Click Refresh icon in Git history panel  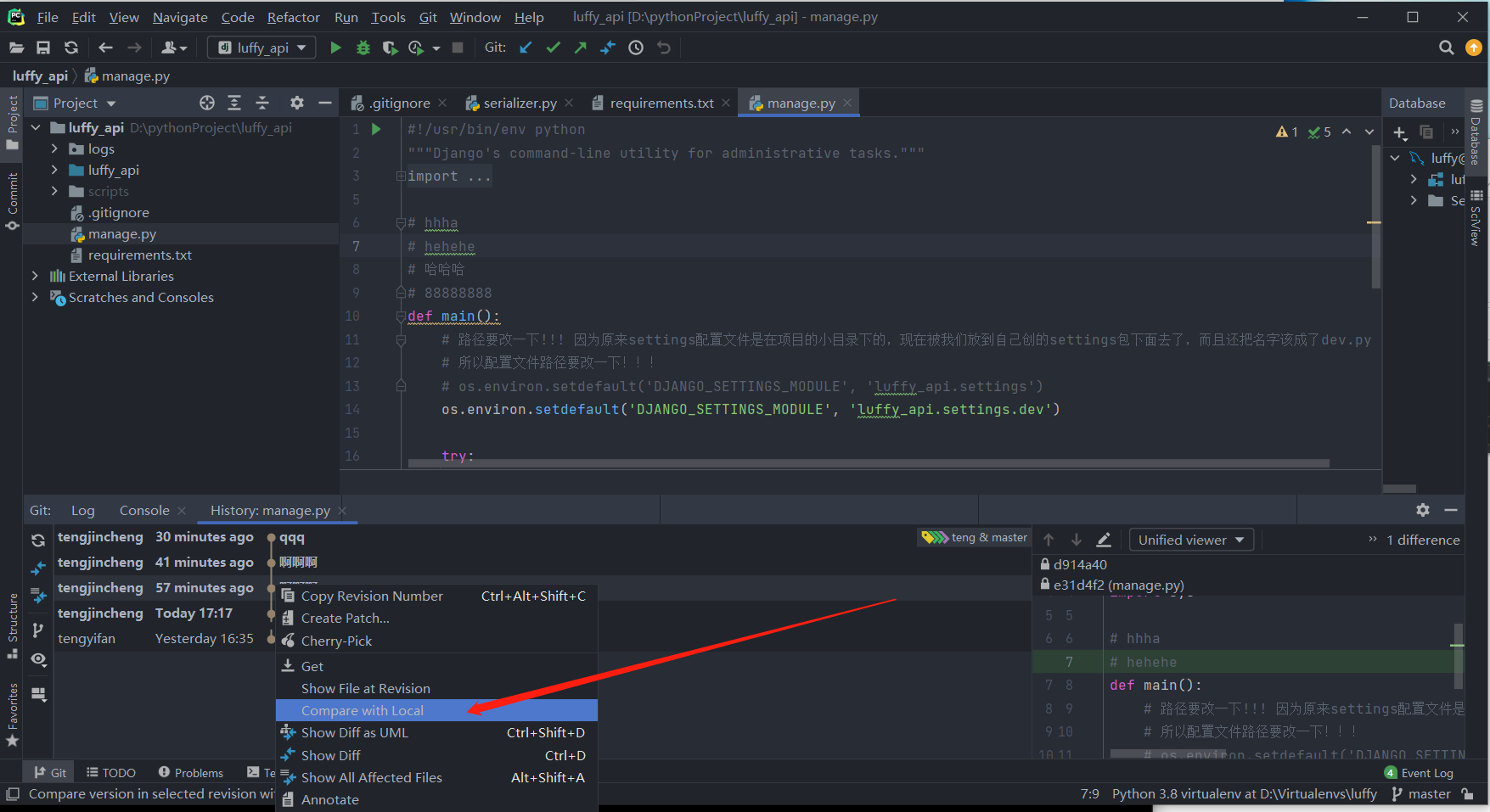tap(38, 540)
